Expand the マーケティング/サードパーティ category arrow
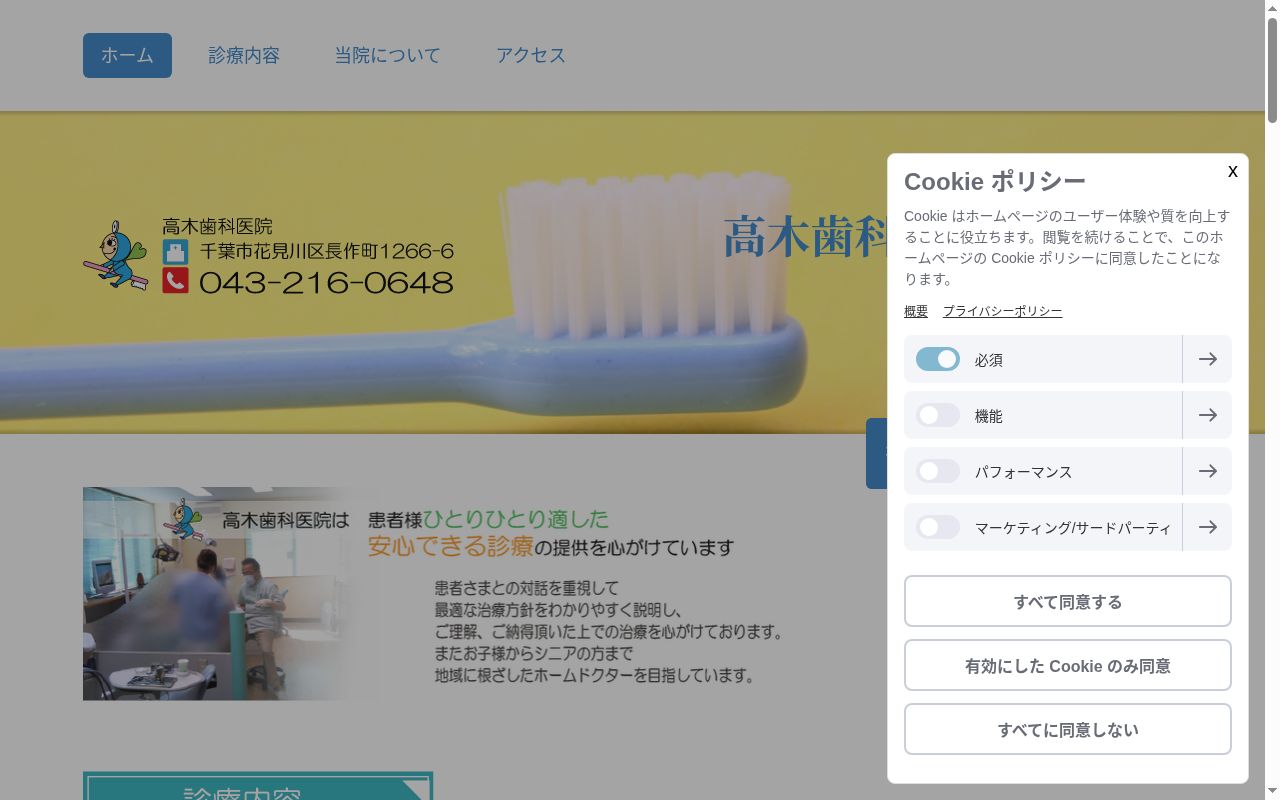The width and height of the screenshot is (1280, 800). [1207, 527]
